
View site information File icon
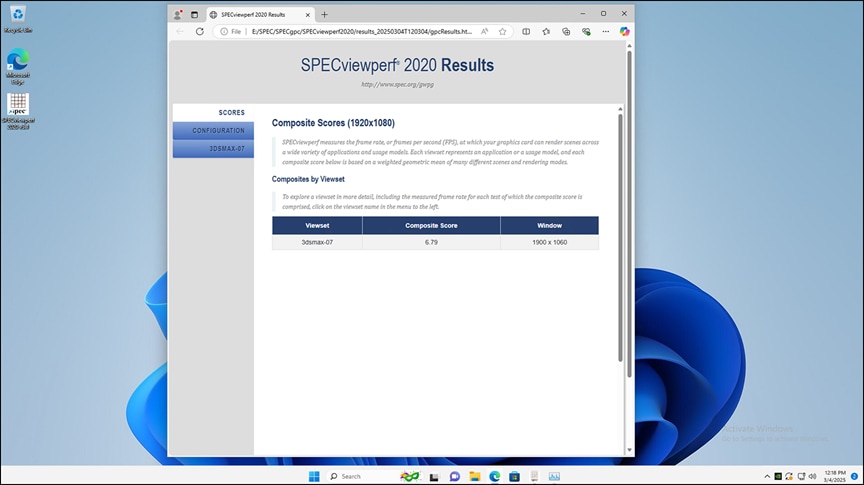tap(231, 31)
